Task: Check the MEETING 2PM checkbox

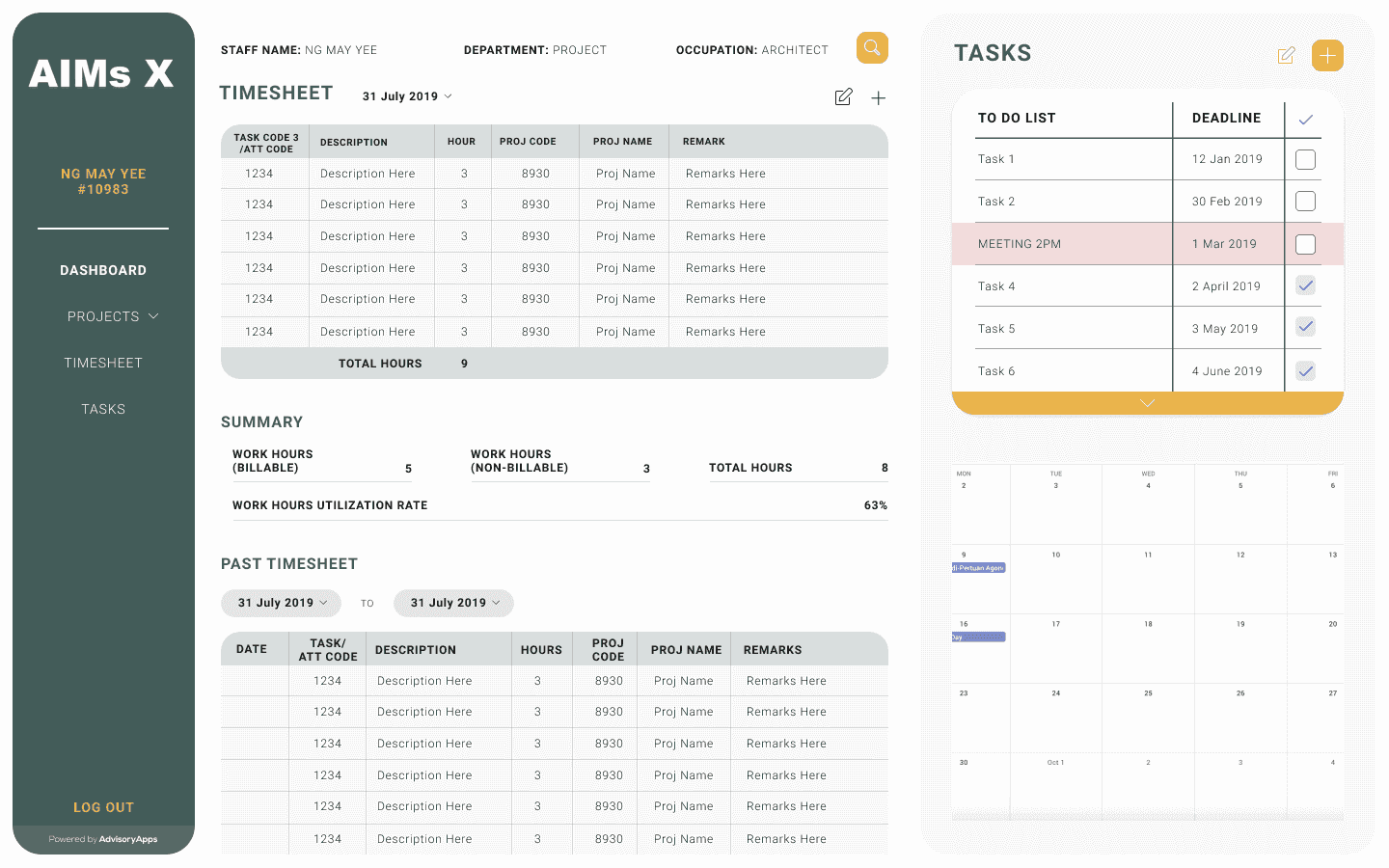Action: tap(1305, 244)
